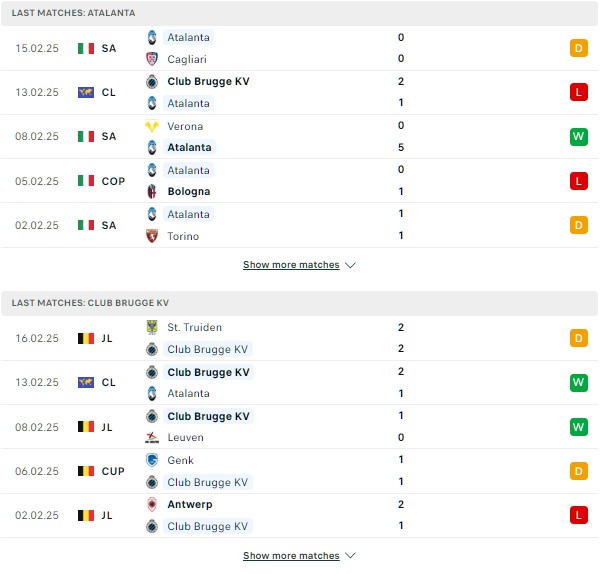Open Antwerp team name link
601x574 pixels.
click(190, 504)
